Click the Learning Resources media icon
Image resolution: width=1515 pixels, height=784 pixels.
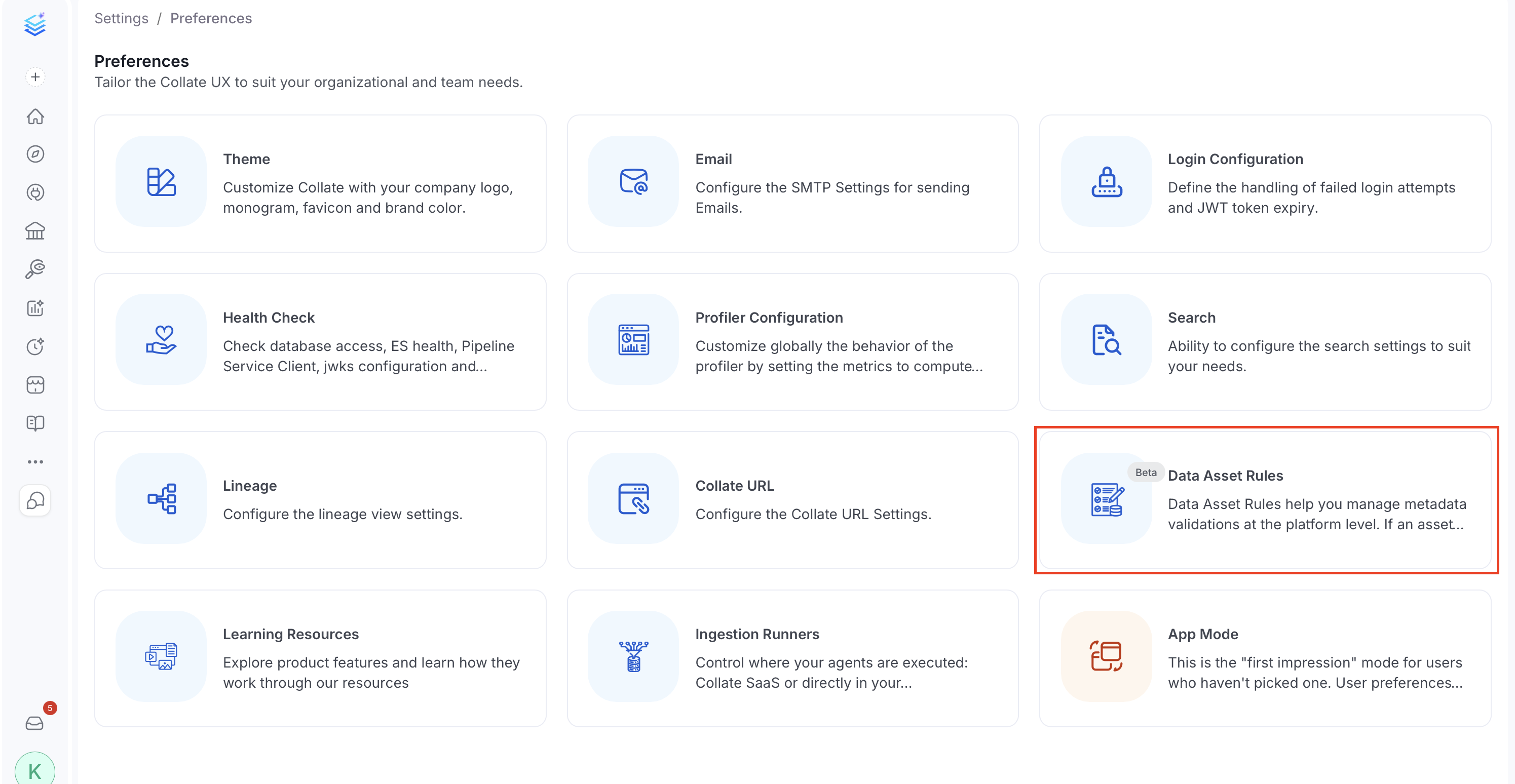(x=161, y=656)
